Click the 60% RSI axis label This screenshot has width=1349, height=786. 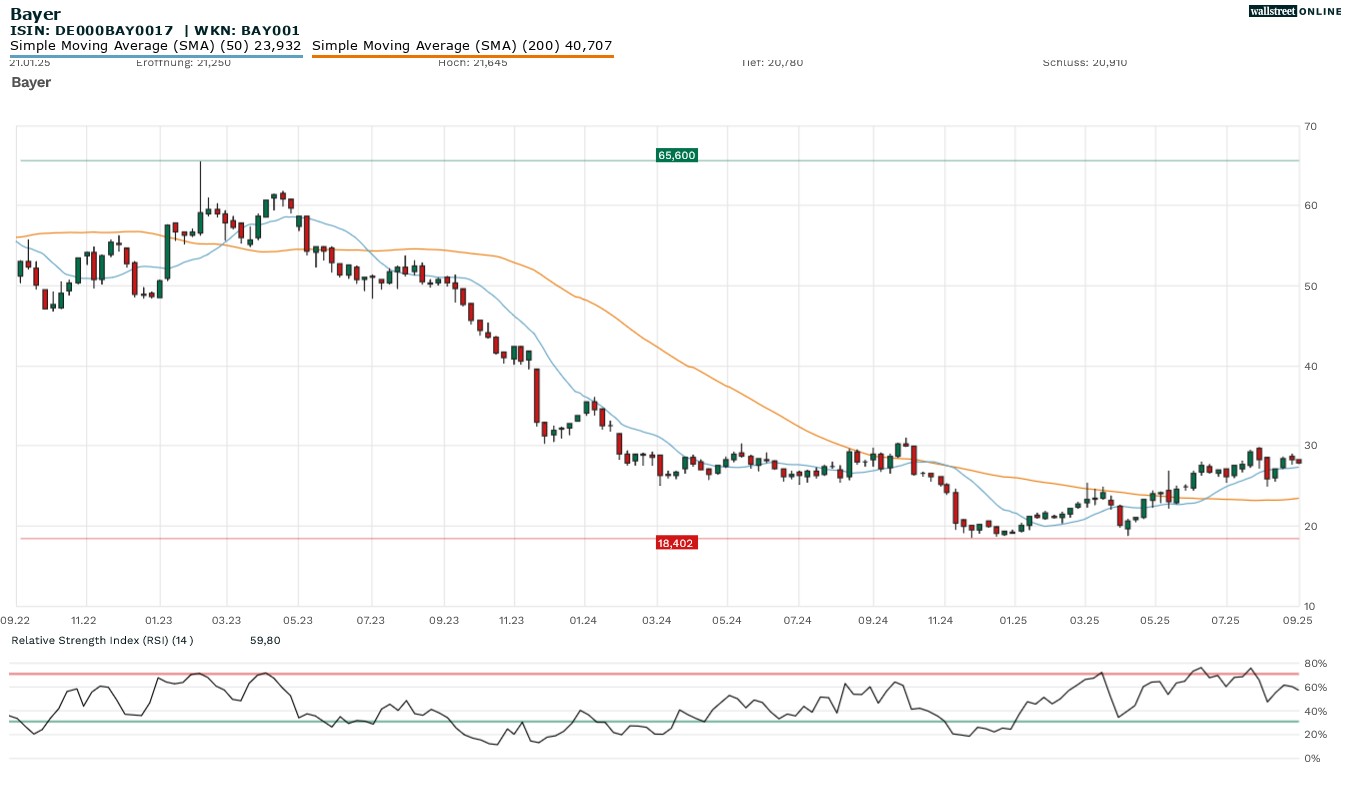pos(1314,688)
